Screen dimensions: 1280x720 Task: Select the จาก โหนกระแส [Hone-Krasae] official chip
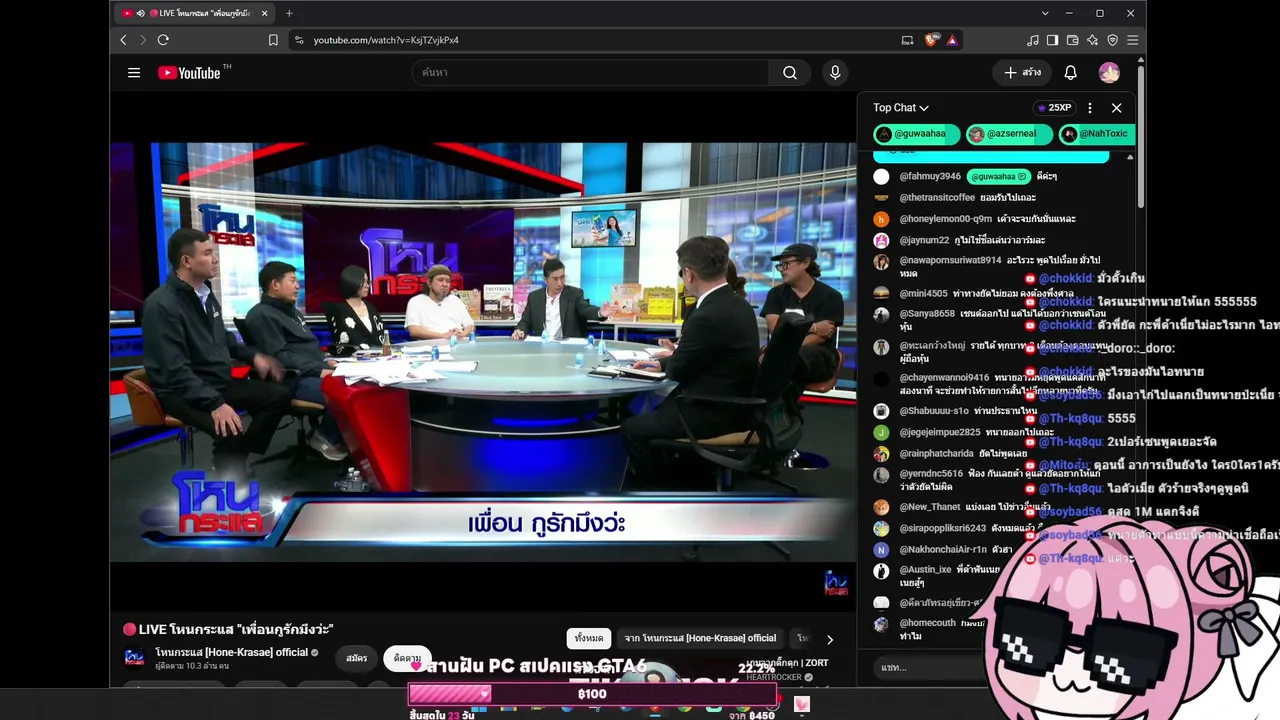(700, 638)
